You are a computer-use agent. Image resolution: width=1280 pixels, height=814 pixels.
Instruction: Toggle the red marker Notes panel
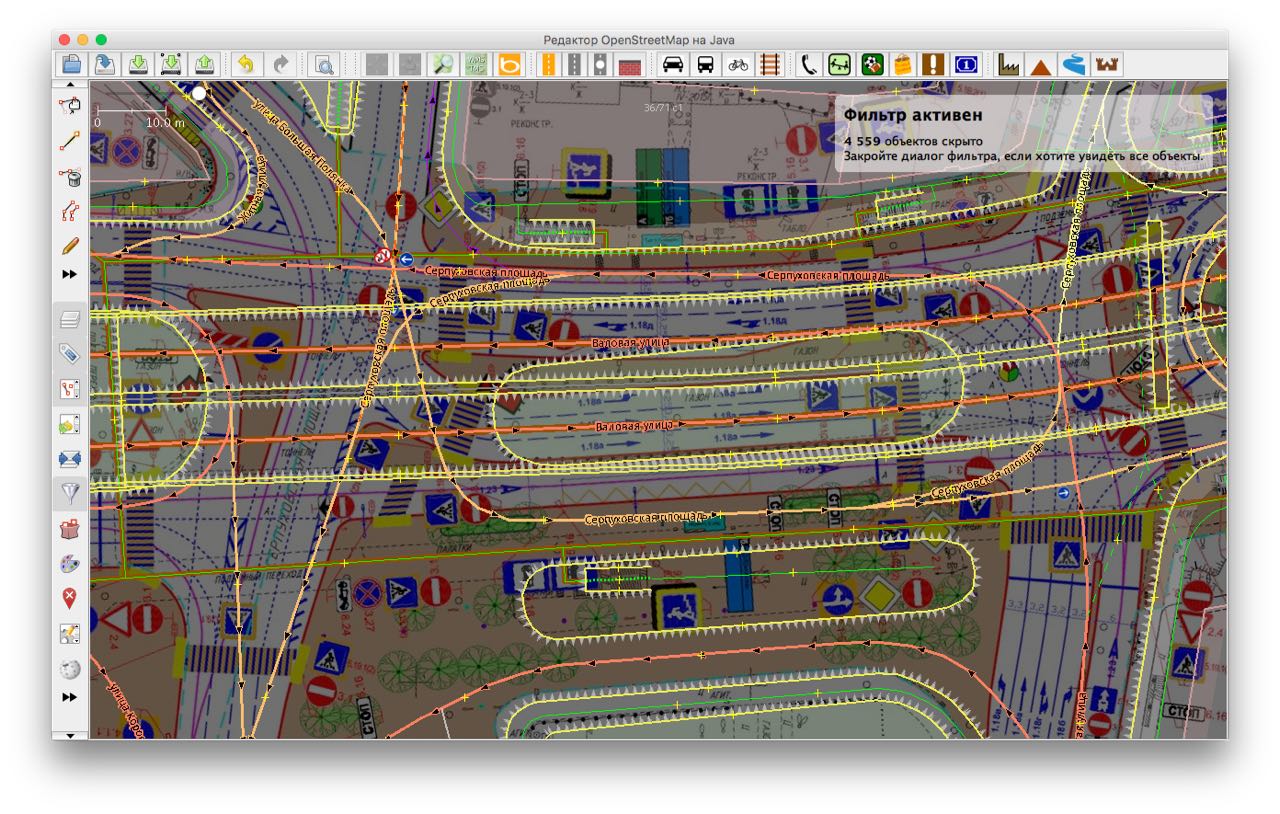click(x=70, y=599)
